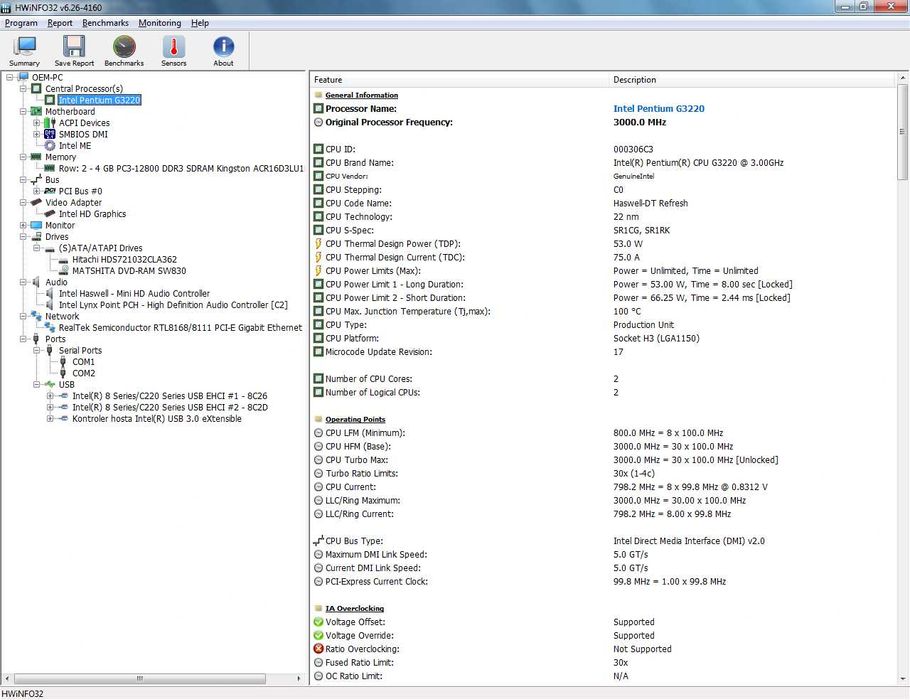The width and height of the screenshot is (910, 700).
Task: Collapse the Serial Ports node
Action: pos(37,351)
